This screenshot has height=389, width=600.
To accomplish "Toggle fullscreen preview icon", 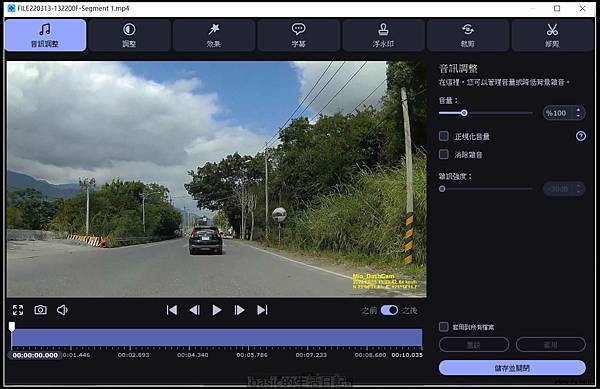I will tap(18, 310).
